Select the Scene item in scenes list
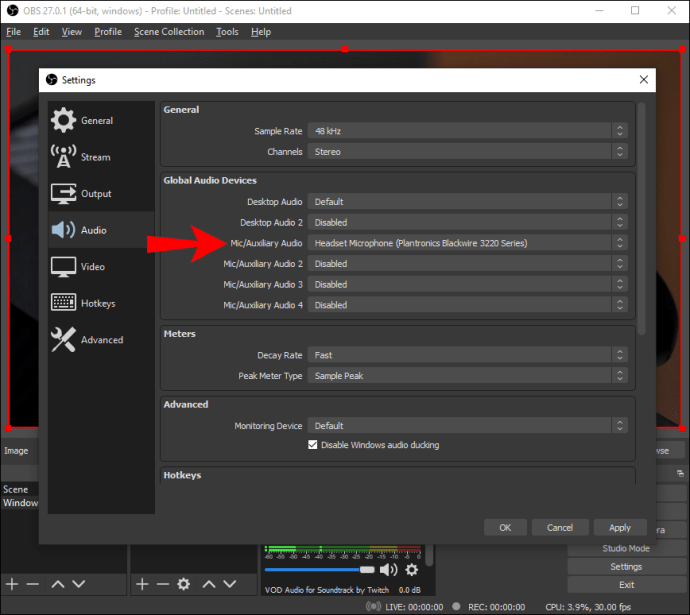Viewport: 690px width, 615px height. coord(16,489)
